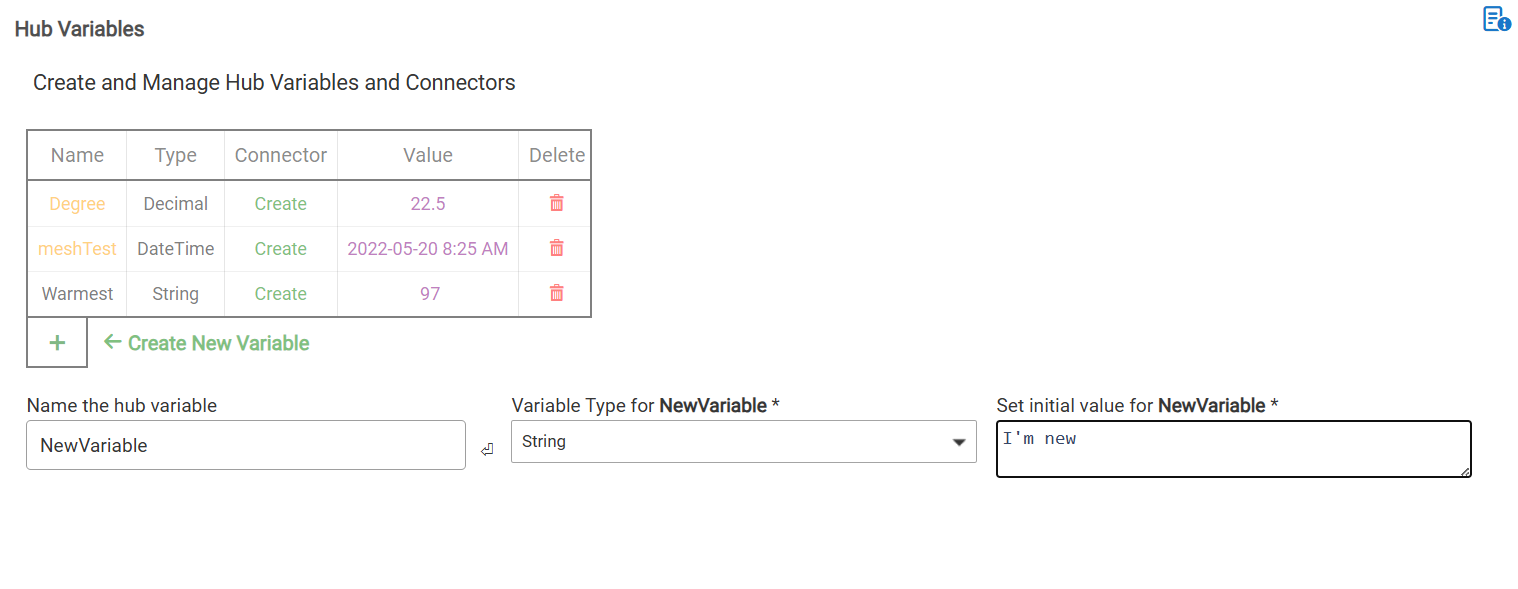Screen dimensions: 1518x589
Task: Create connector for Warmest variable
Action: click(x=280, y=294)
